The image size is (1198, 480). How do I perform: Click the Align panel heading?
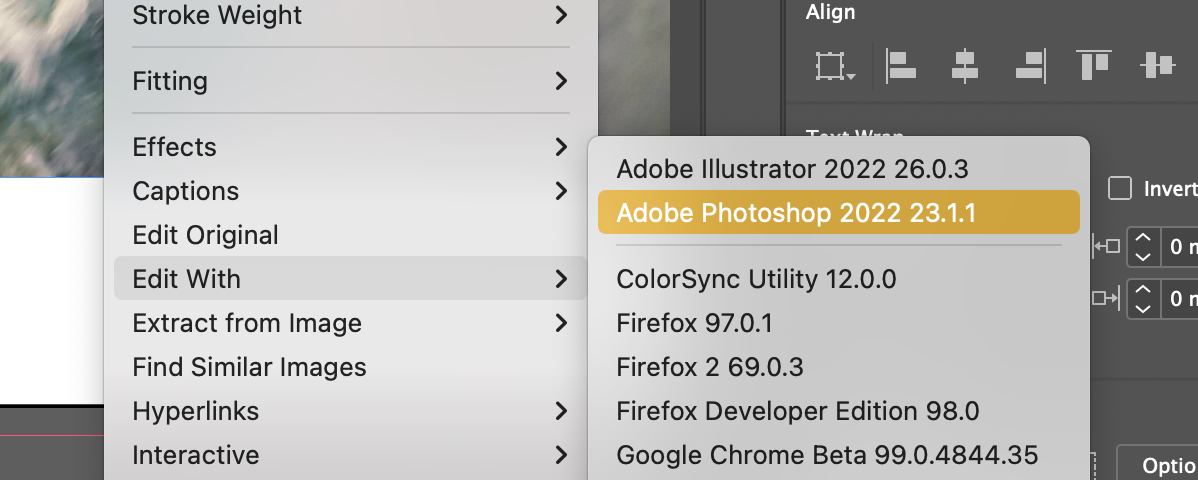(830, 12)
